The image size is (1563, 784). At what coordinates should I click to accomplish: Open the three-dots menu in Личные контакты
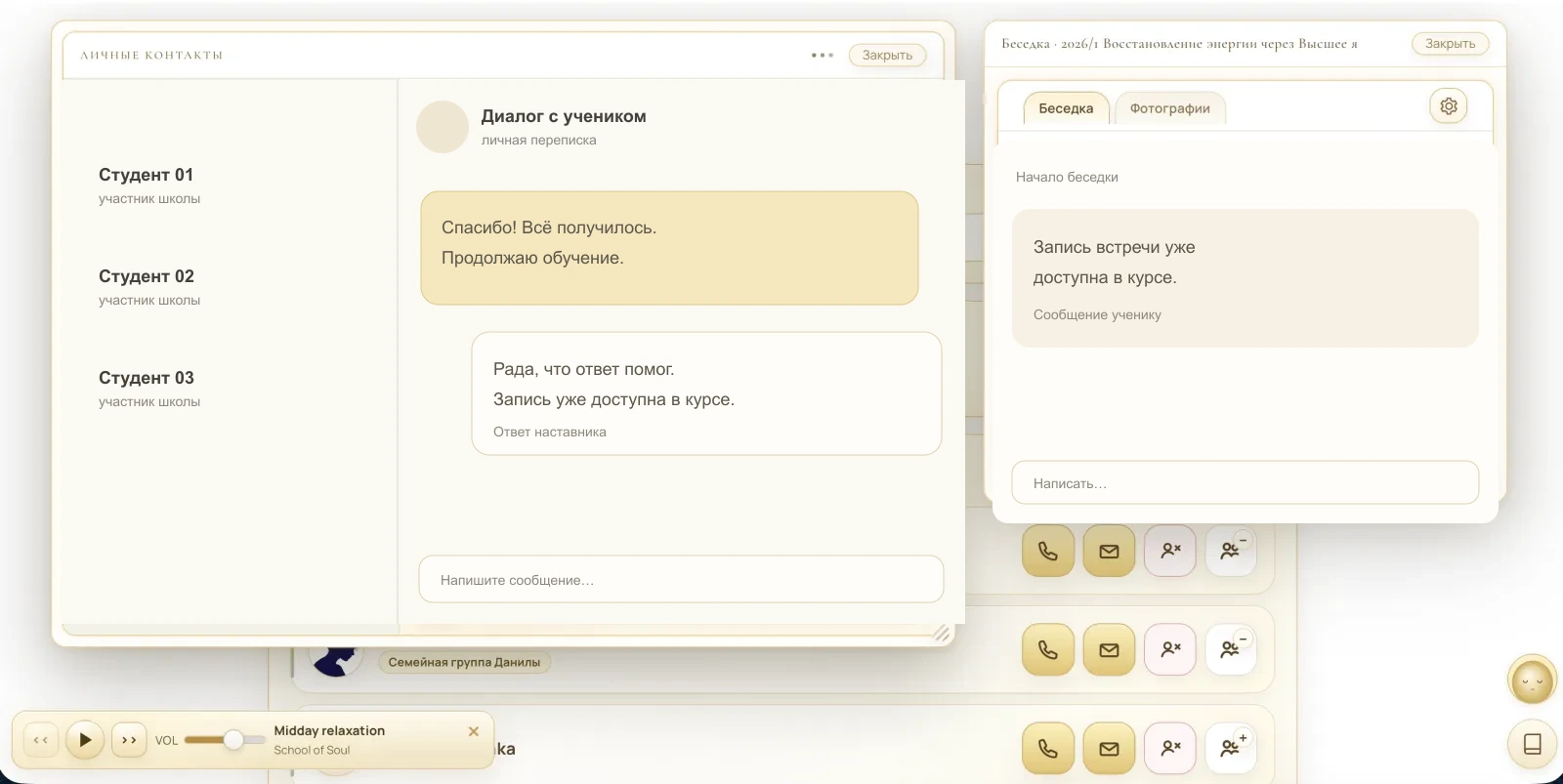point(823,56)
